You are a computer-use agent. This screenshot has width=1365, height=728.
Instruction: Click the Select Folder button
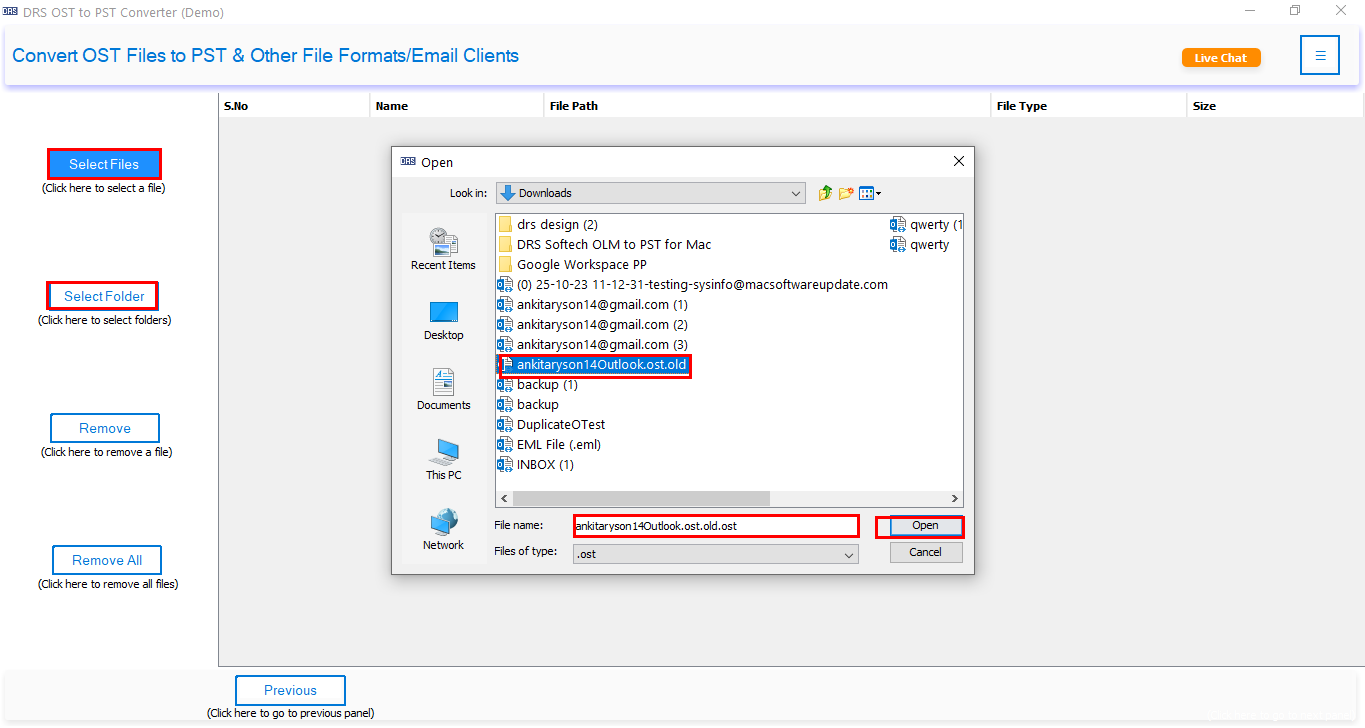click(x=104, y=296)
